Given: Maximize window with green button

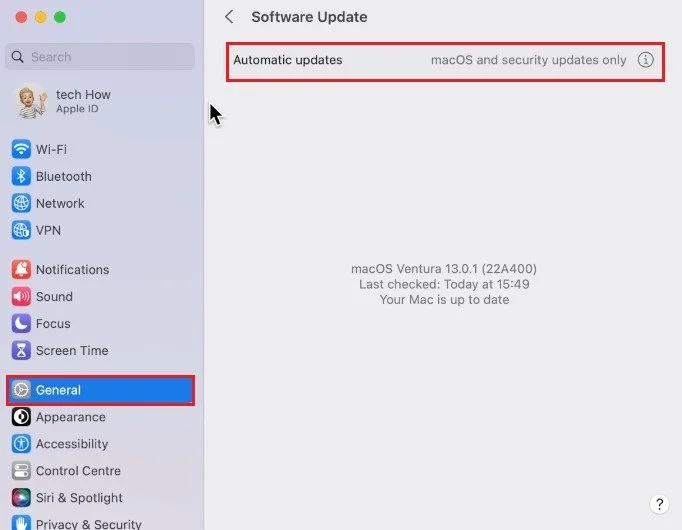Looking at the screenshot, I should [60, 17].
